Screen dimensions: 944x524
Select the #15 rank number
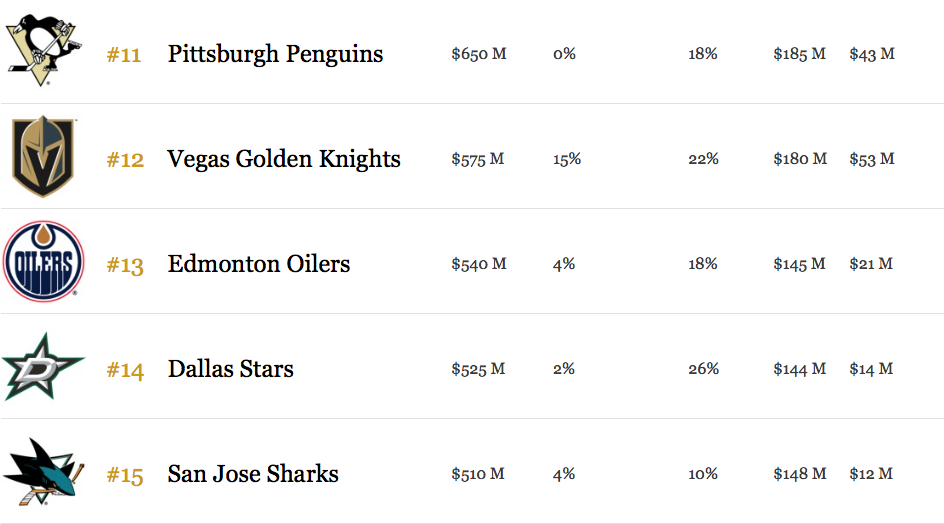[125, 475]
